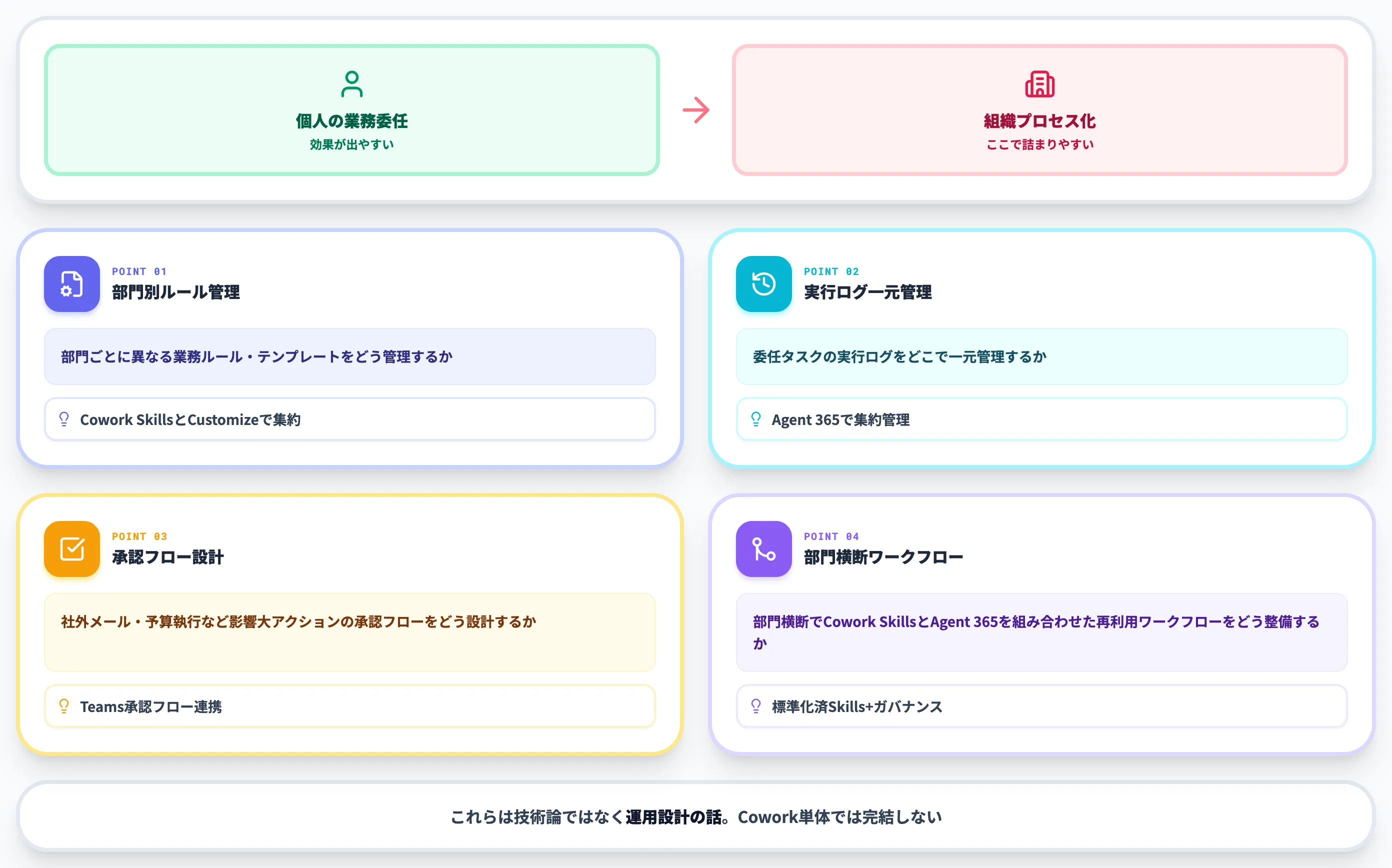Click the Cowork単体では完結しない footer text
The image size is (1392, 868).
[839, 817]
